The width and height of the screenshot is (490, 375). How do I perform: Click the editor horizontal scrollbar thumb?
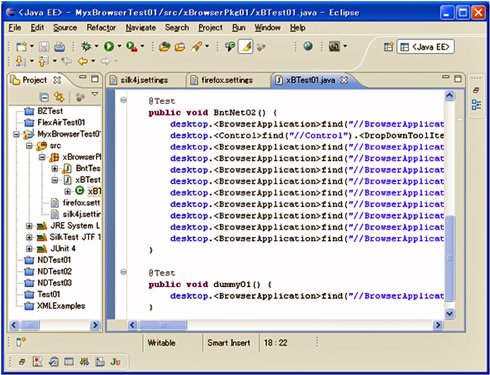tap(163, 325)
